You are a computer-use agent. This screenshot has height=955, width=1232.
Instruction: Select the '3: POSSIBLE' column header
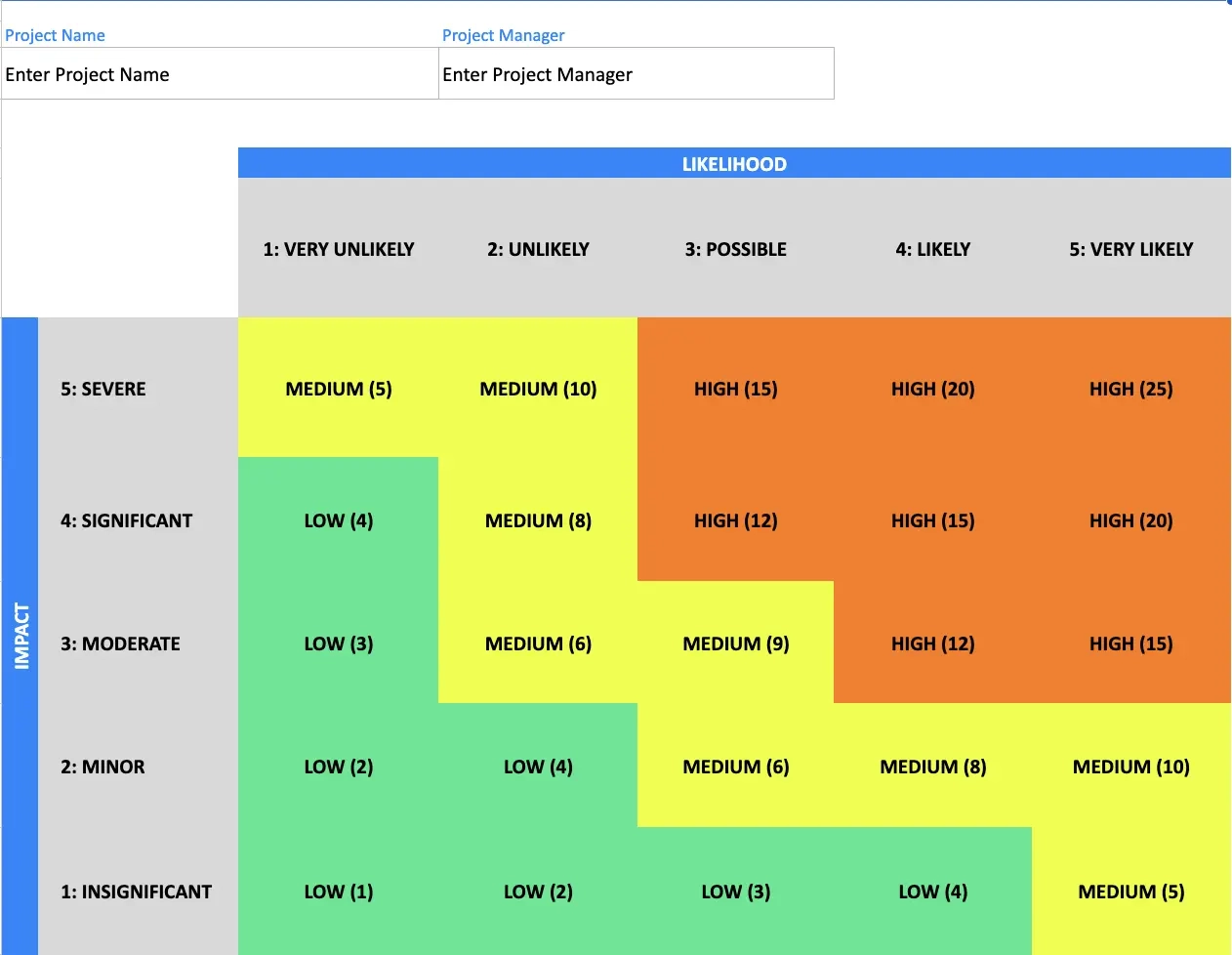point(735,249)
